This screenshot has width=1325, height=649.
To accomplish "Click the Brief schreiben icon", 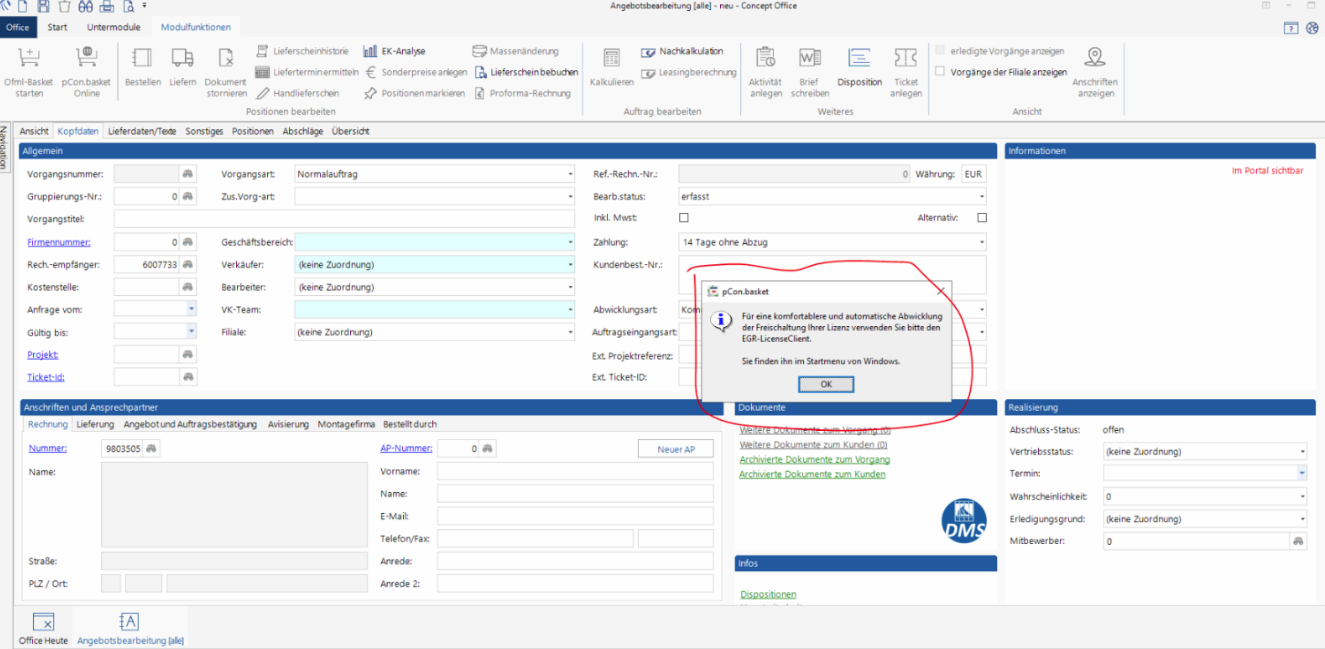I will (809, 59).
